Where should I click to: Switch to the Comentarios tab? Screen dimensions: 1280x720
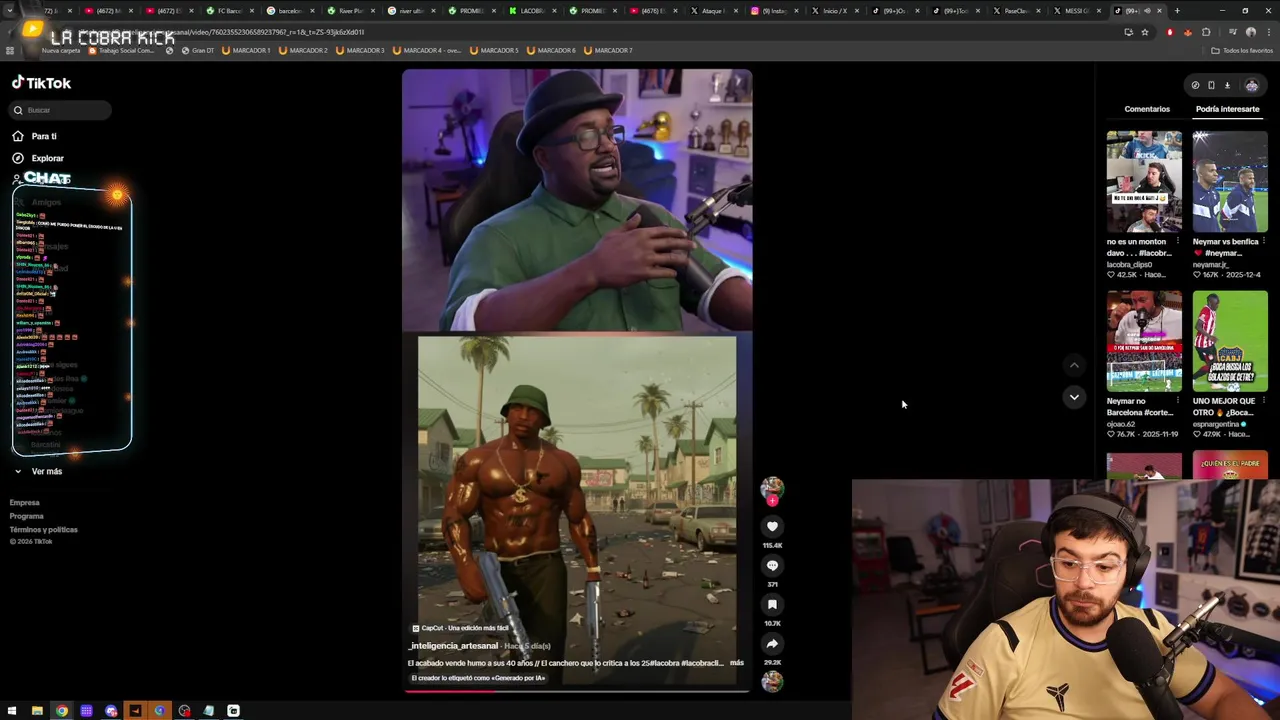1147,109
